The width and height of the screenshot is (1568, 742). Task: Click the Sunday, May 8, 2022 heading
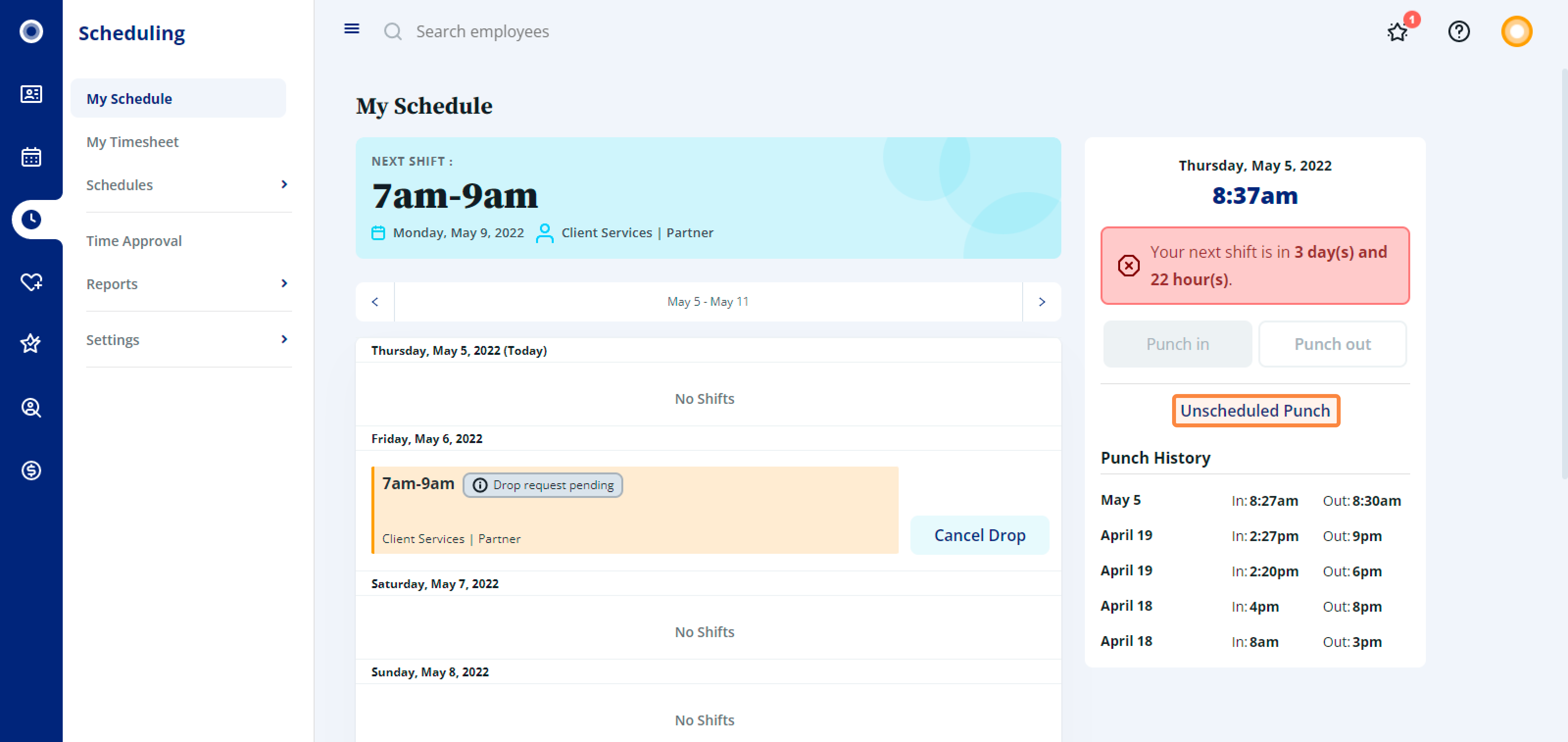pos(430,672)
